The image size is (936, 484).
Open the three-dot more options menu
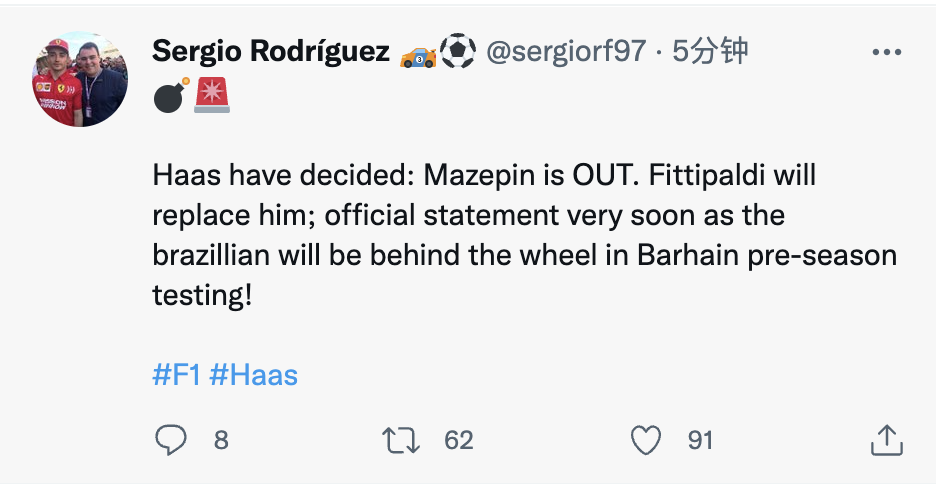887,53
